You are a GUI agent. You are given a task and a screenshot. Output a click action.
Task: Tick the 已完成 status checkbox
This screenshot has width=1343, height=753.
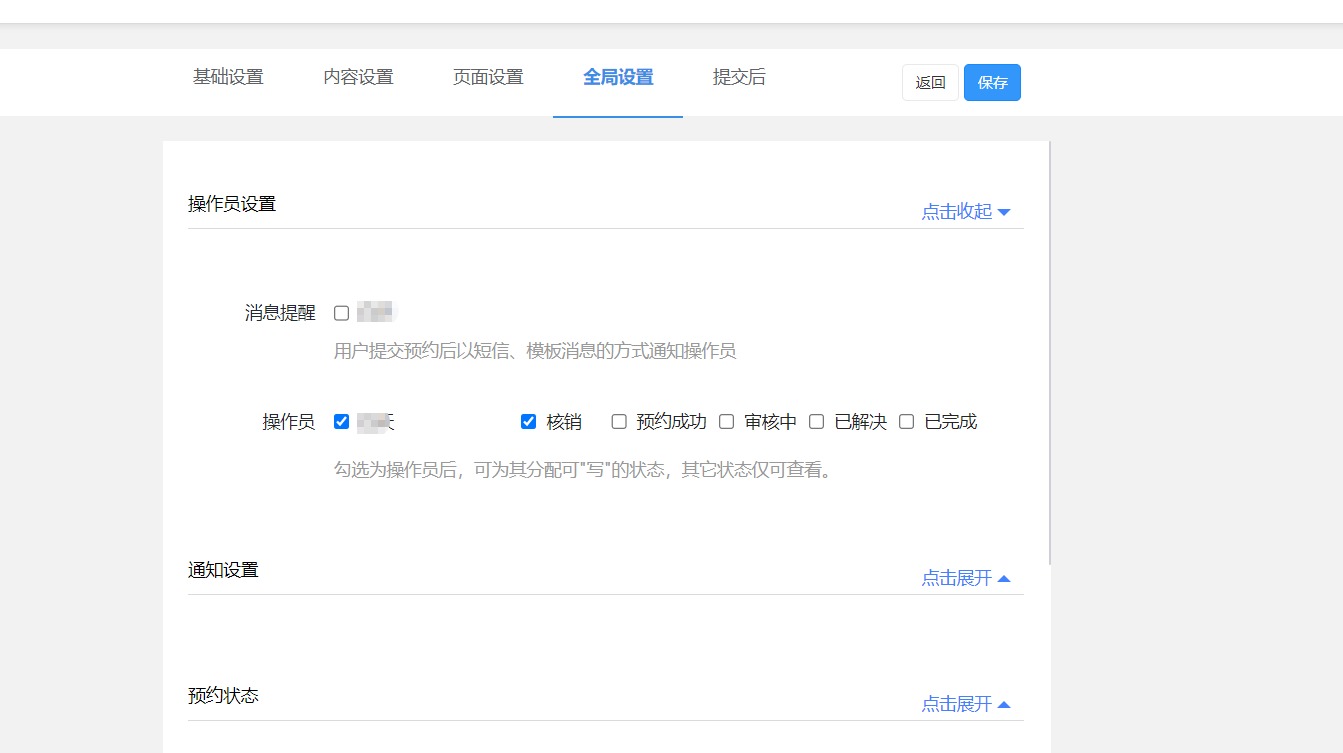(907, 422)
